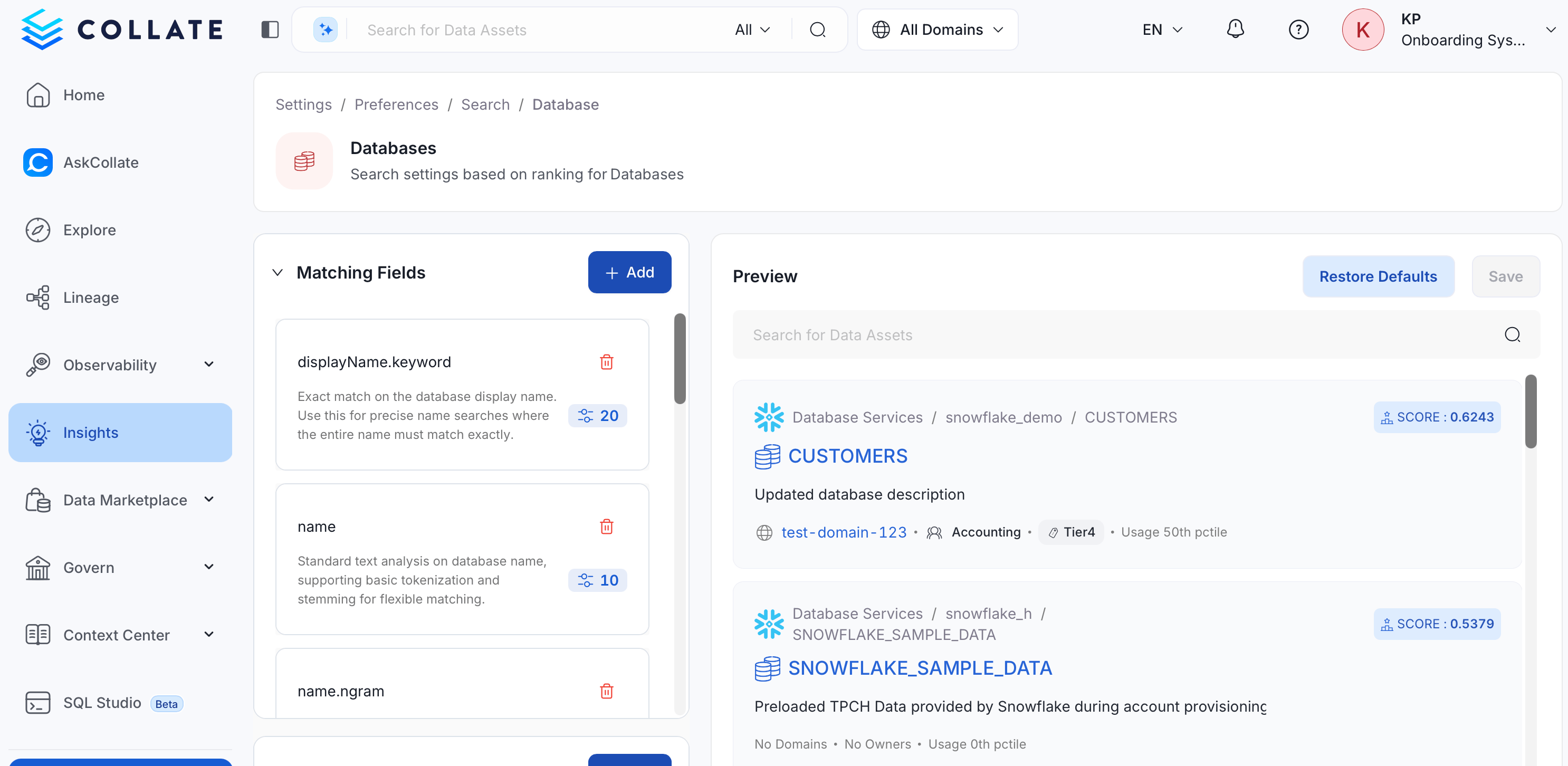Click the AI sparkle search icon
Image resolution: width=1568 pixels, height=766 pixels.
point(326,29)
